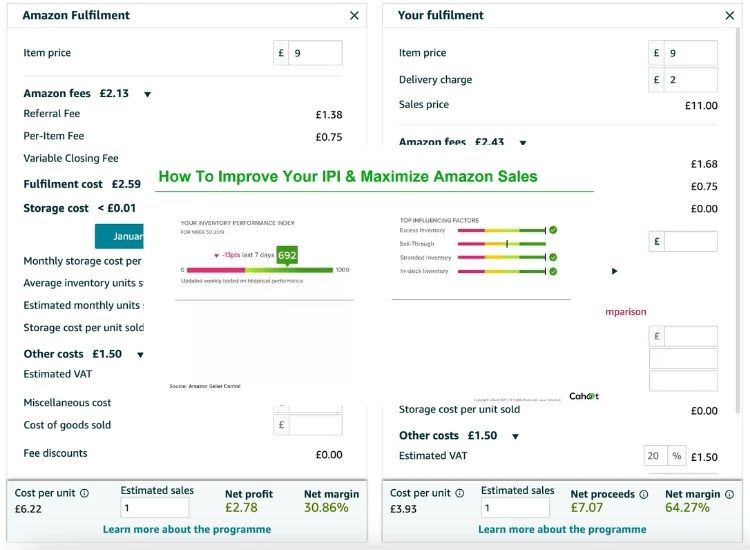Click the IPI score bar showing 692
The image size is (750, 550).
(287, 256)
